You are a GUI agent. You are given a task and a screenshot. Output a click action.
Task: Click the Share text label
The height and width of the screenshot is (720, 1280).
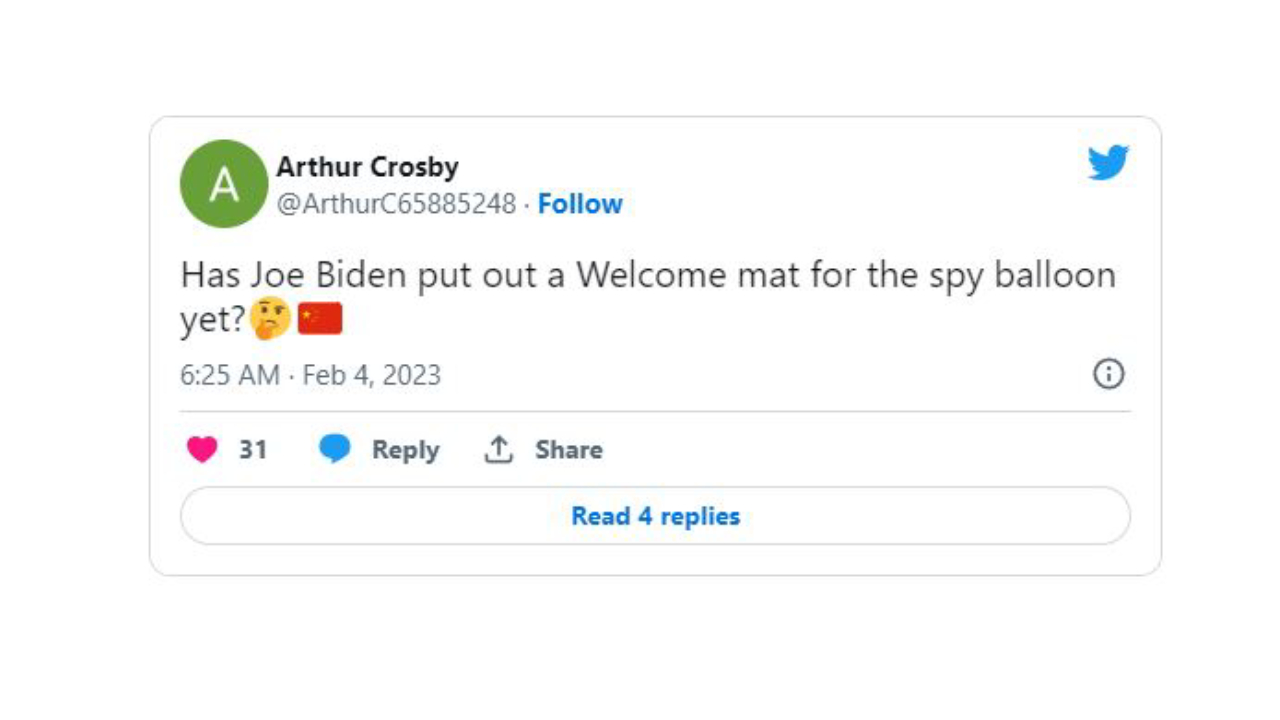coord(568,450)
